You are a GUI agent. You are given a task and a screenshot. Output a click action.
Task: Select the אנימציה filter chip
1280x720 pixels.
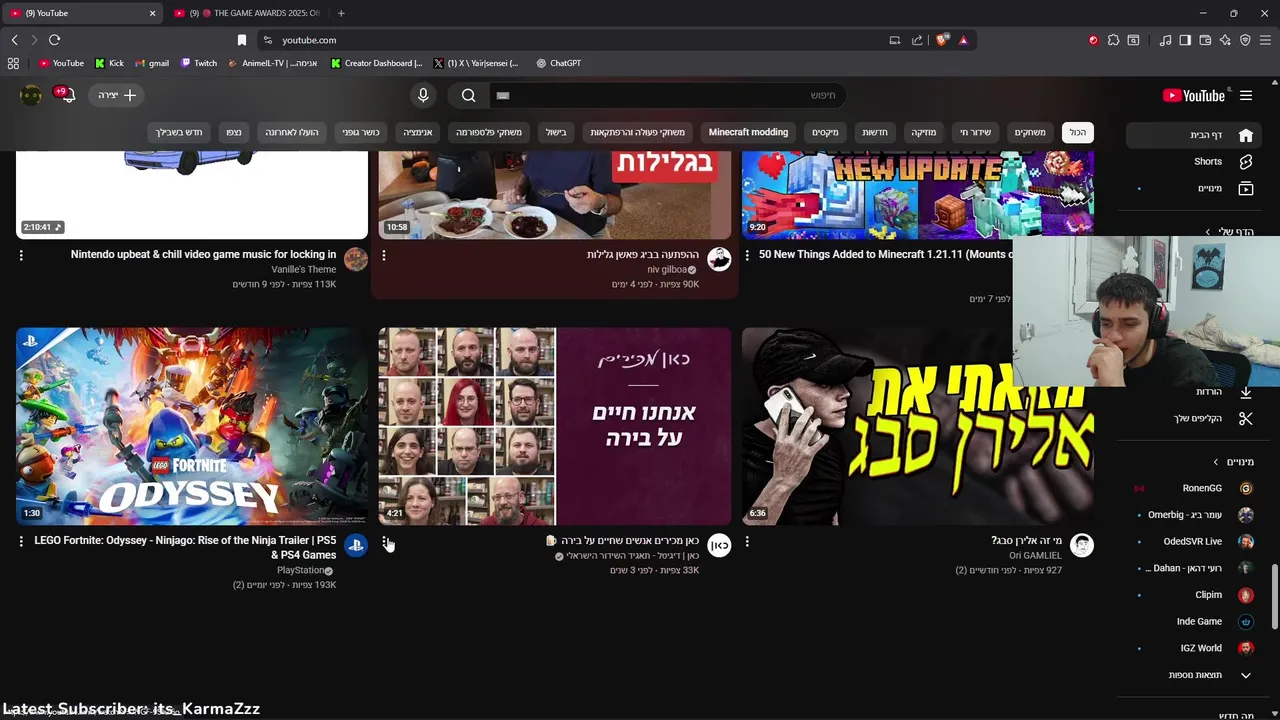[x=418, y=132]
